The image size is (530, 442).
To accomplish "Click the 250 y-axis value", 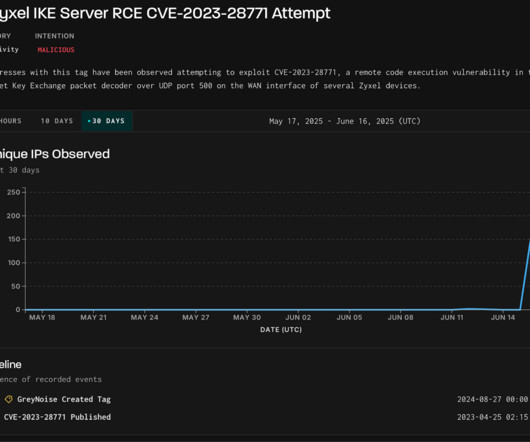I will pos(14,192).
